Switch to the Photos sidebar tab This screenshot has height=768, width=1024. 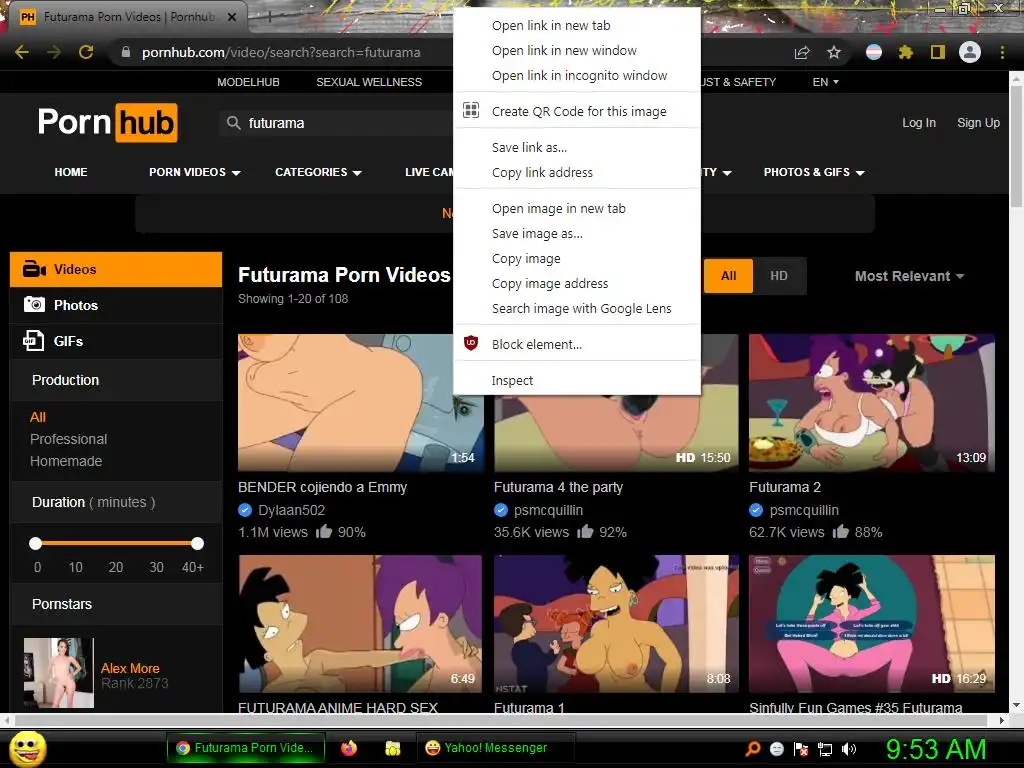(116, 305)
